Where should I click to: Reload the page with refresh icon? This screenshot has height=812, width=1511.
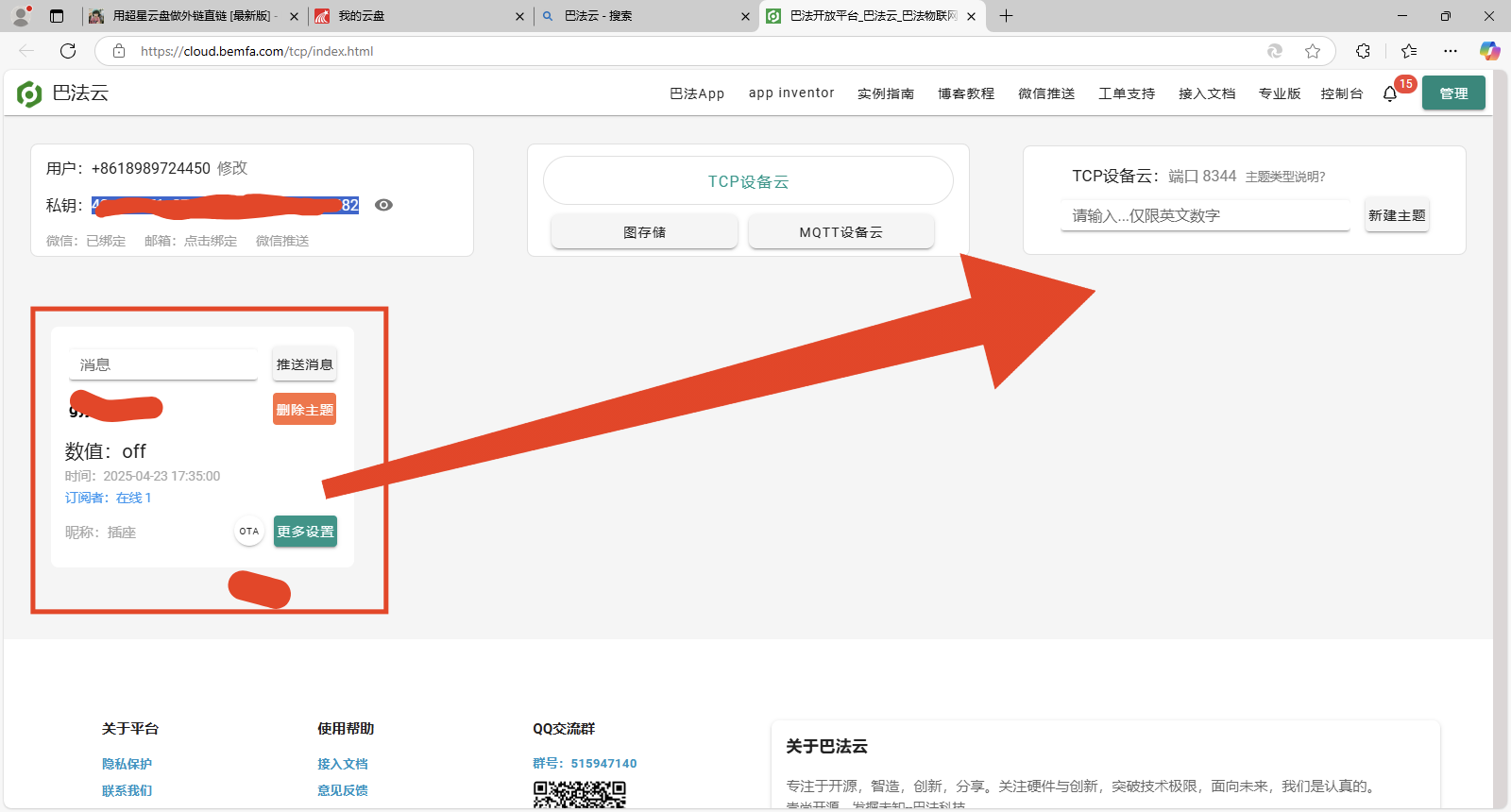68,51
